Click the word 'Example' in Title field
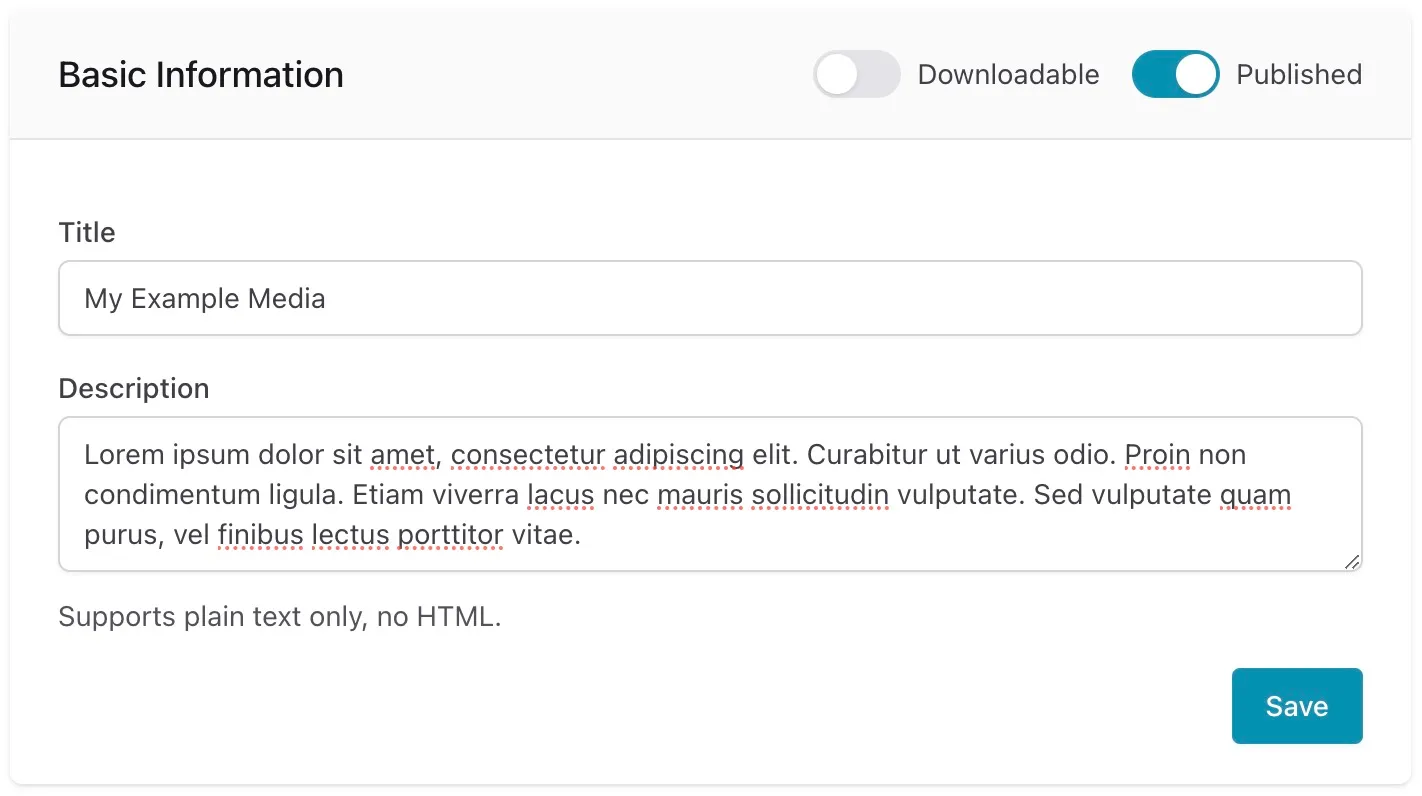The height and width of the screenshot is (796, 1422). [x=187, y=298]
